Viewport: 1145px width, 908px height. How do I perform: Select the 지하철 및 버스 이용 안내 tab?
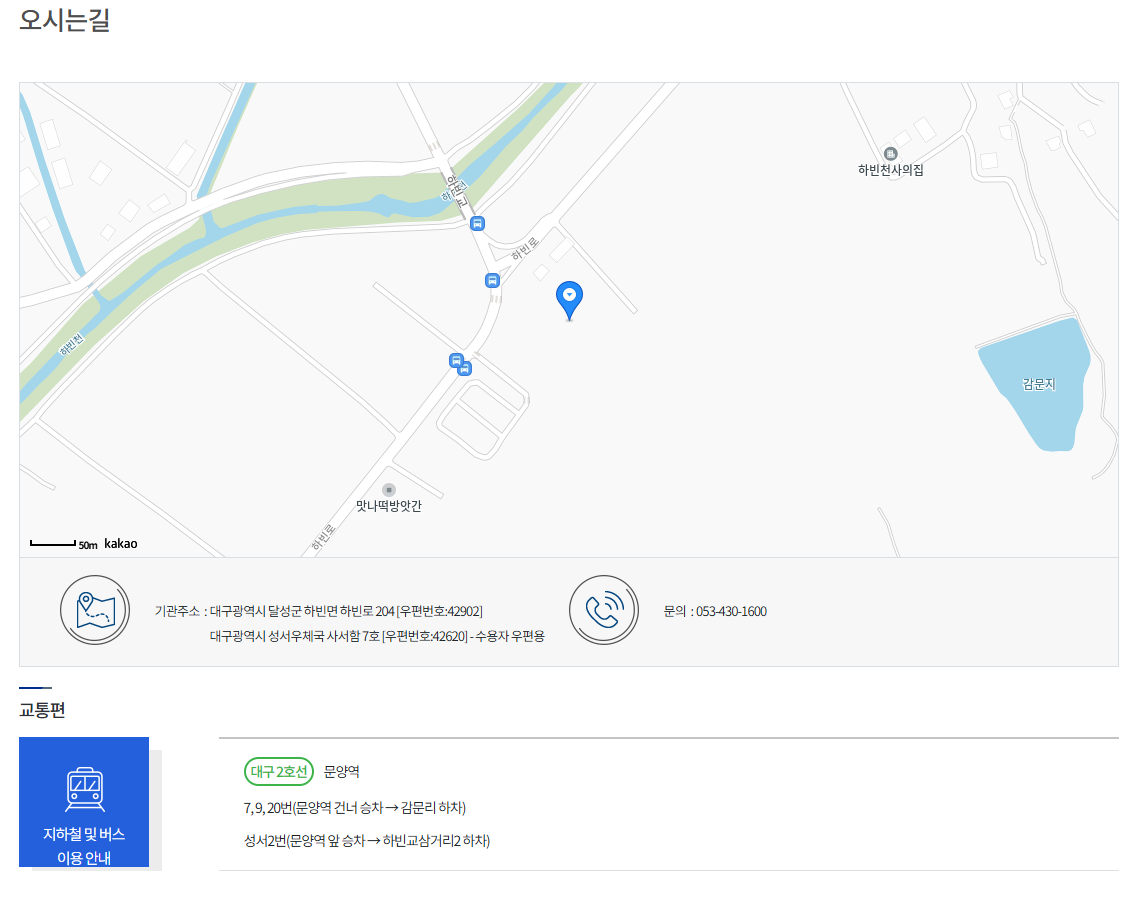(x=84, y=802)
